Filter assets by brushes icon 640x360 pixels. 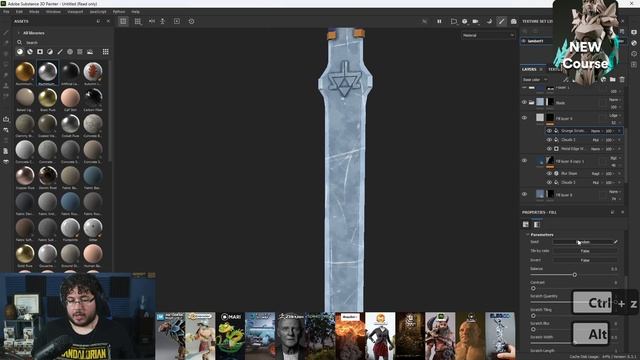[60, 52]
